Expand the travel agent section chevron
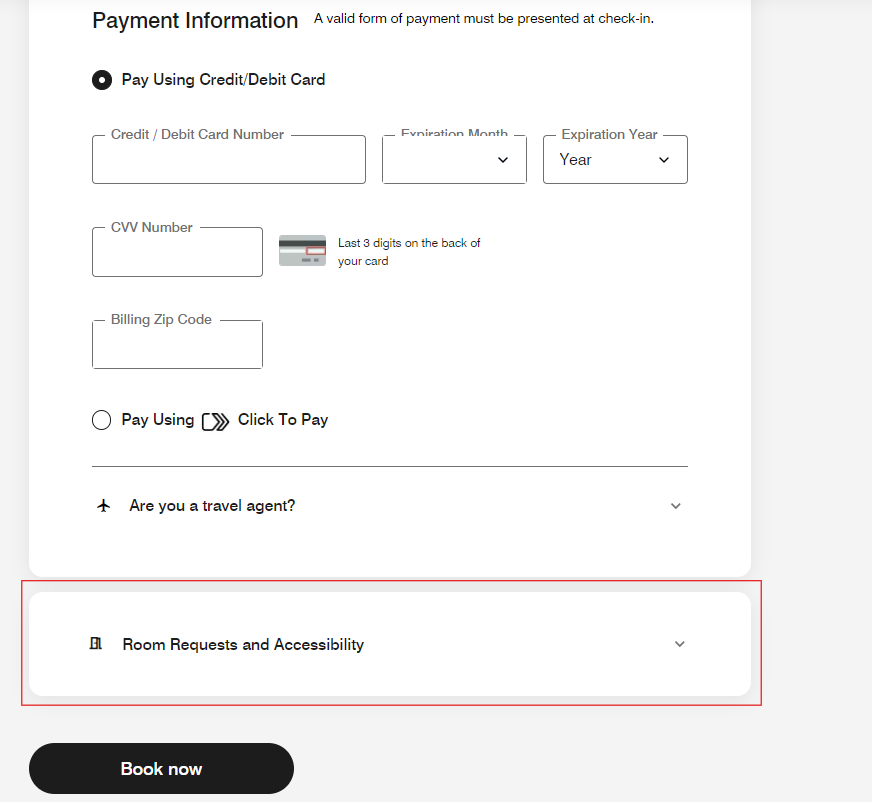The image size is (872, 802). (676, 506)
